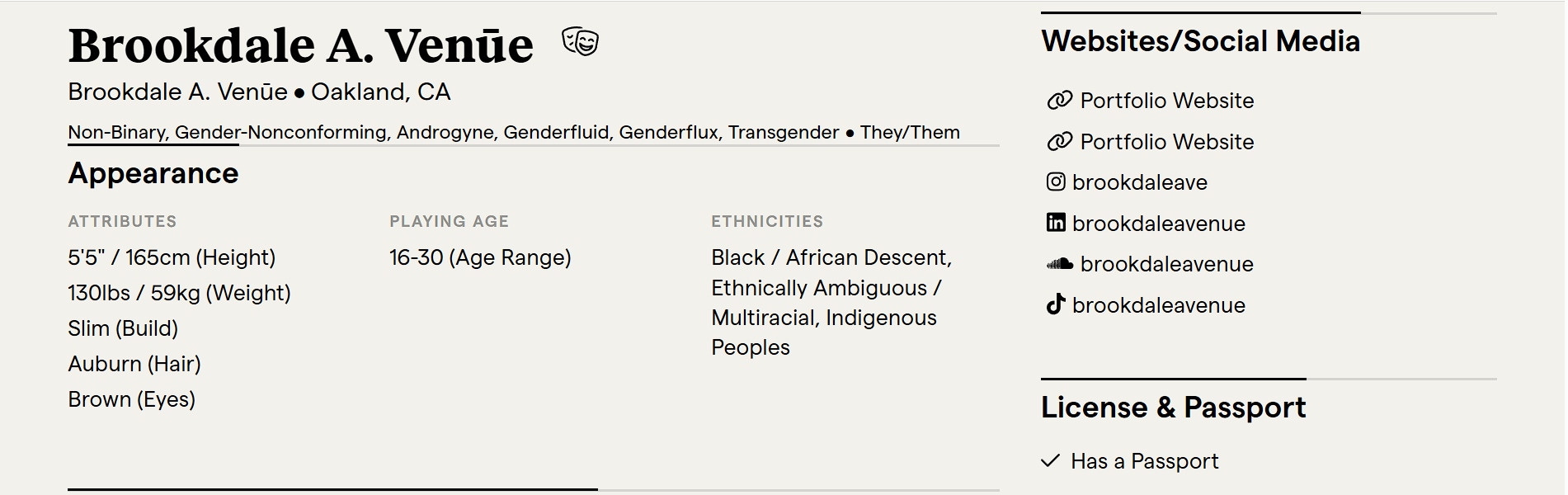Open the first Portfolio Website link
The height and width of the screenshot is (495, 1568).
1166,101
